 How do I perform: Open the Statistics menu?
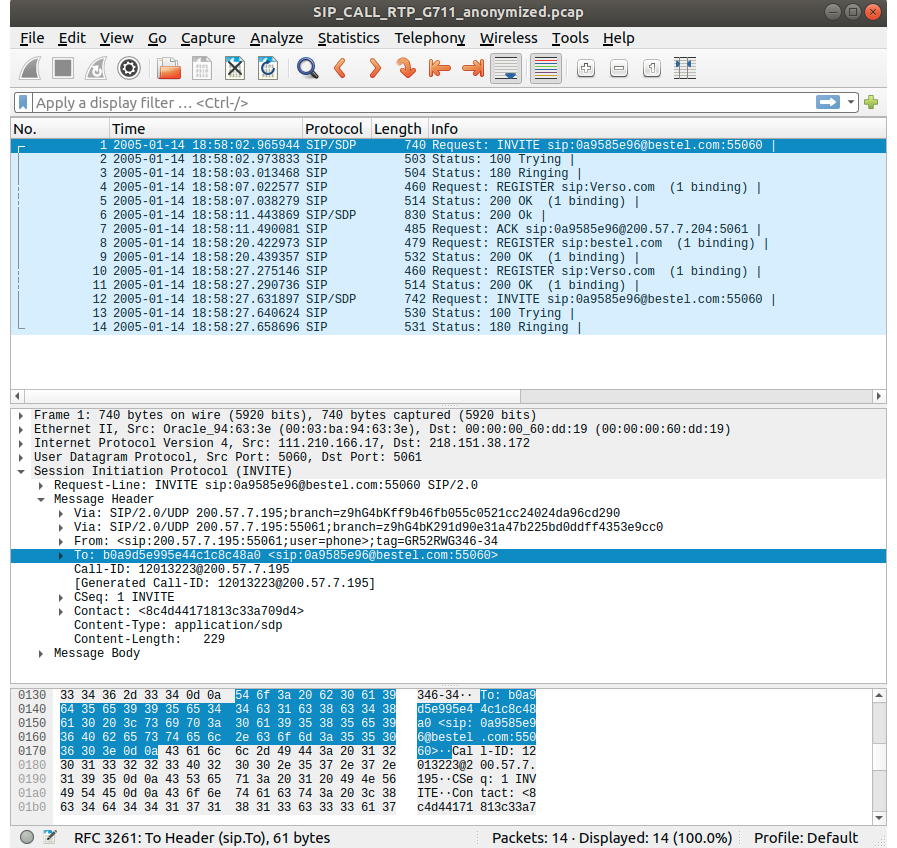[x=348, y=38]
